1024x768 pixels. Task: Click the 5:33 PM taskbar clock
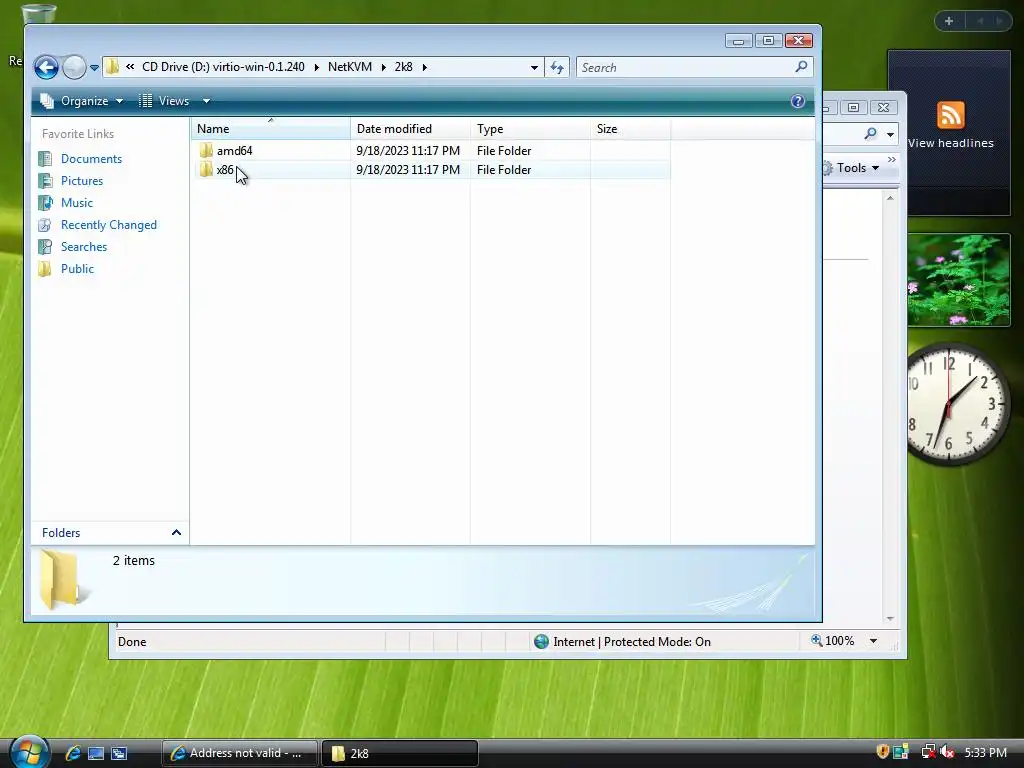tap(985, 753)
